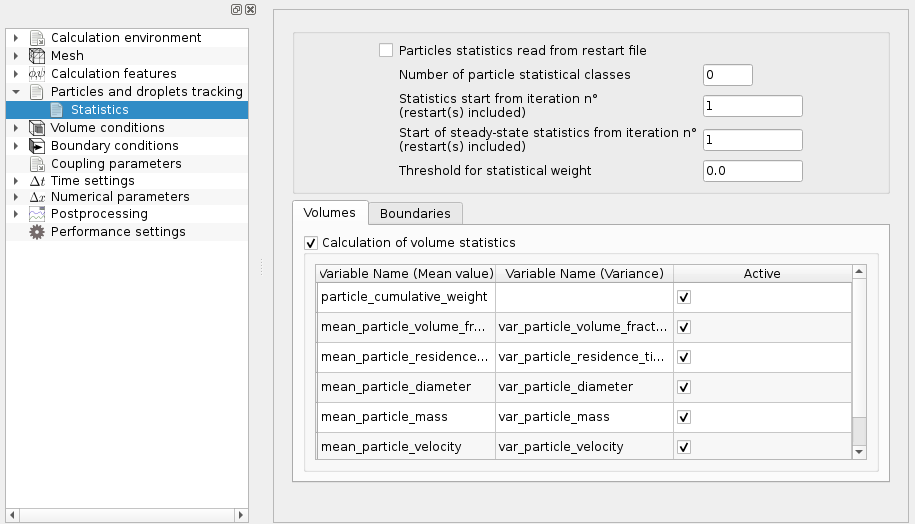Click the Mesh icon in the tree

[38, 56]
